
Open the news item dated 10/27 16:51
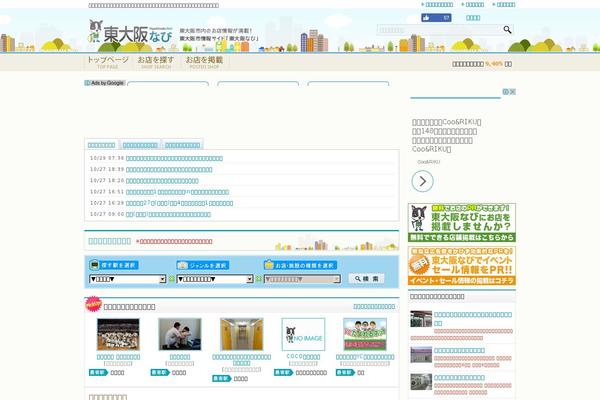177,192
